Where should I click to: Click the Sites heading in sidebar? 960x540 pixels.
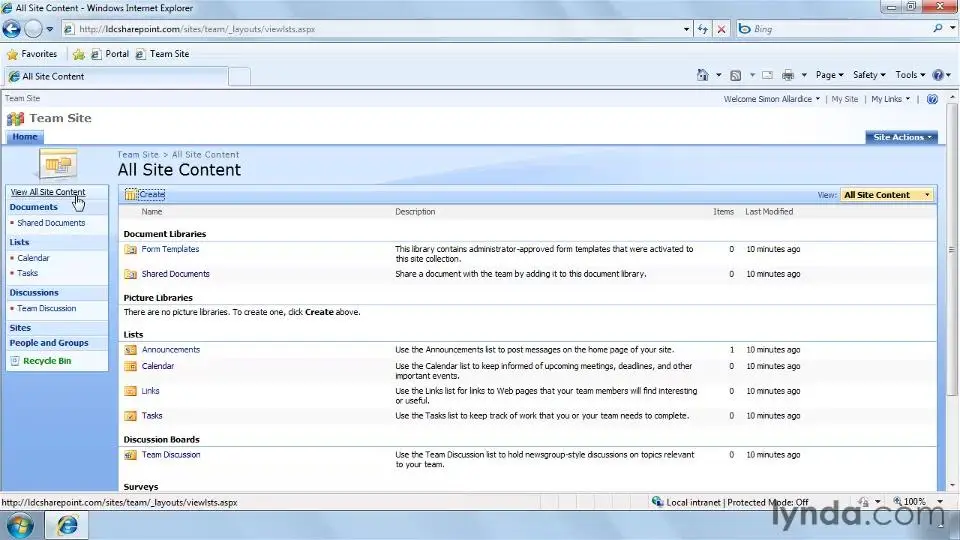click(x=20, y=328)
